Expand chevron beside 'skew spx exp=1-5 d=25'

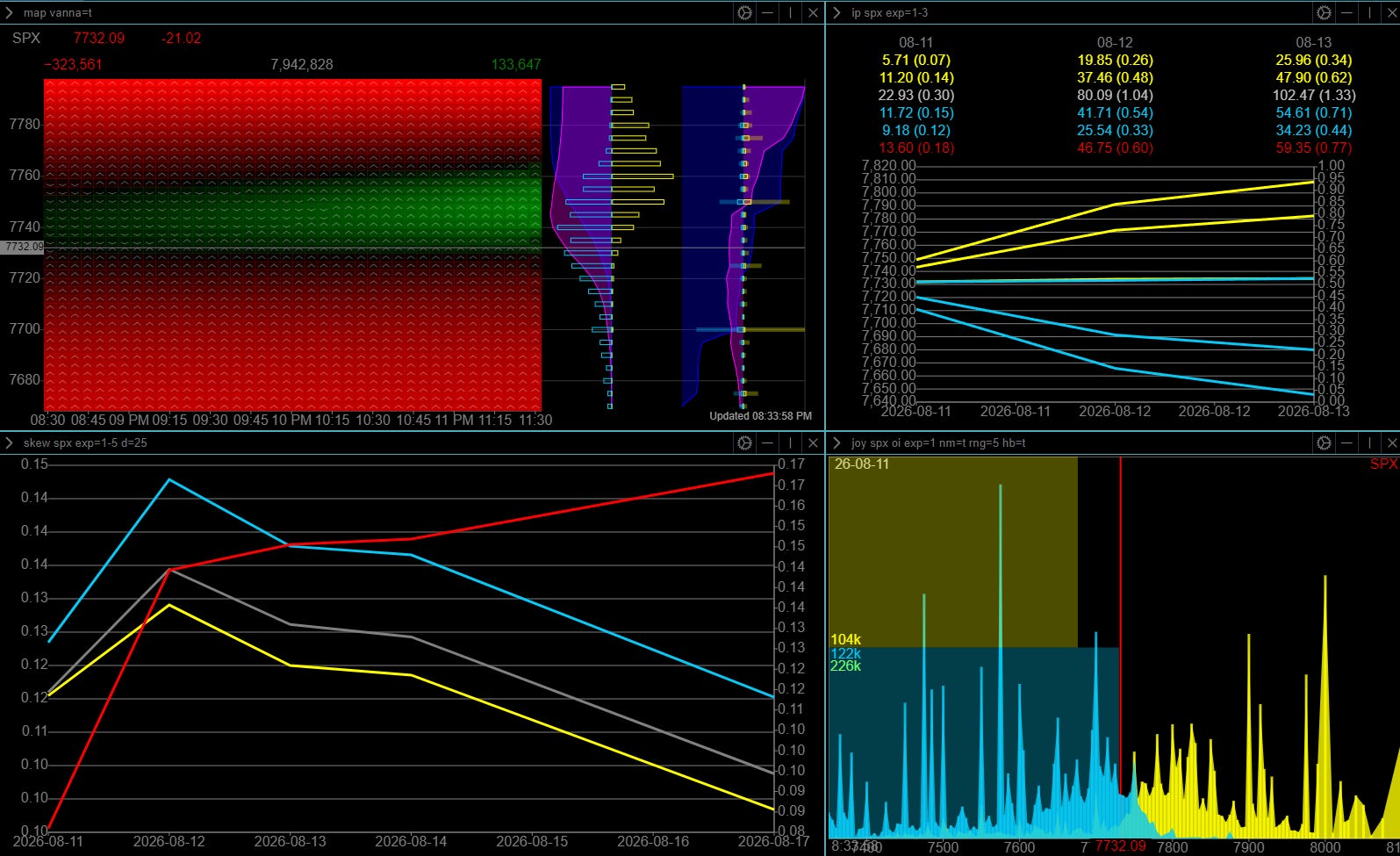(9, 442)
